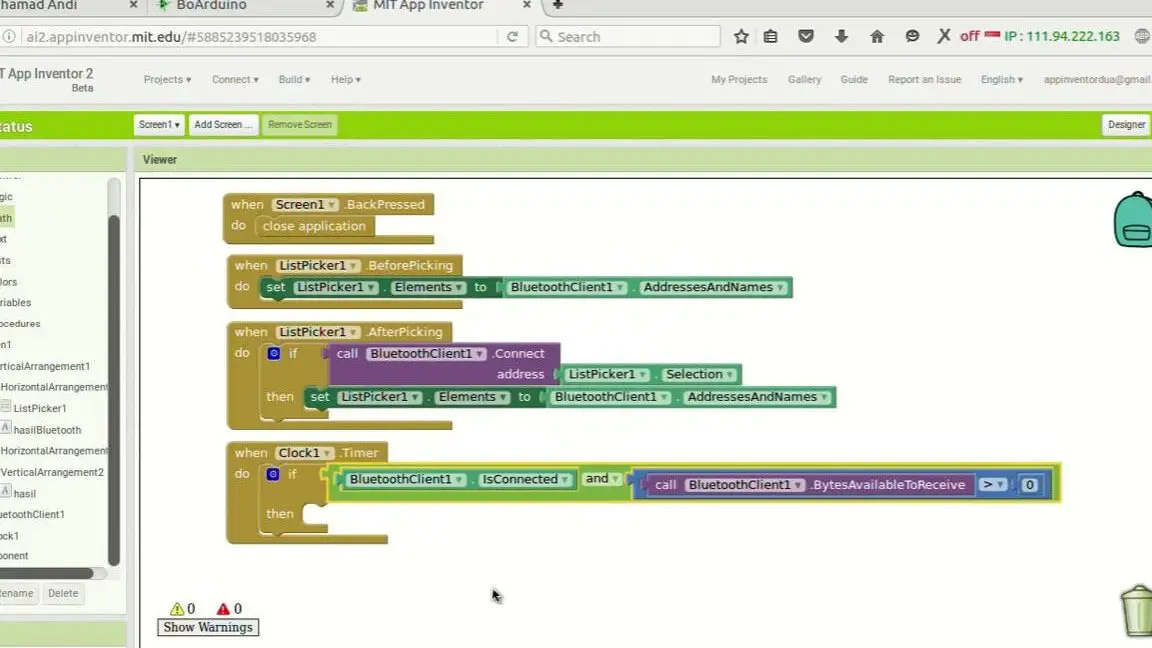The image size is (1152, 648).
Task: Select VerticalArrangement2 in the component tree
Action: 52,472
